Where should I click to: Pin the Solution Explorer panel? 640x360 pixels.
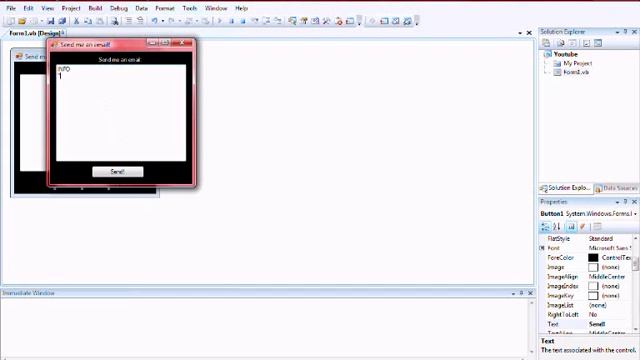[626, 32]
